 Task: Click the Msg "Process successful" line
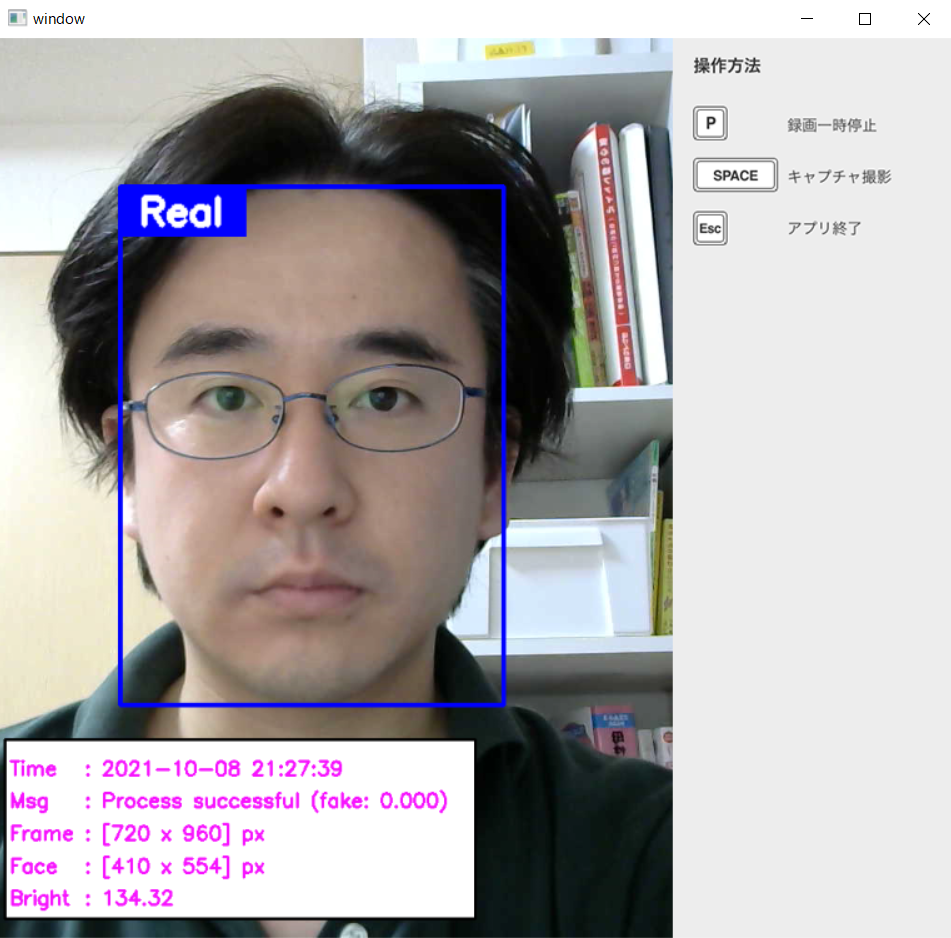(x=229, y=801)
